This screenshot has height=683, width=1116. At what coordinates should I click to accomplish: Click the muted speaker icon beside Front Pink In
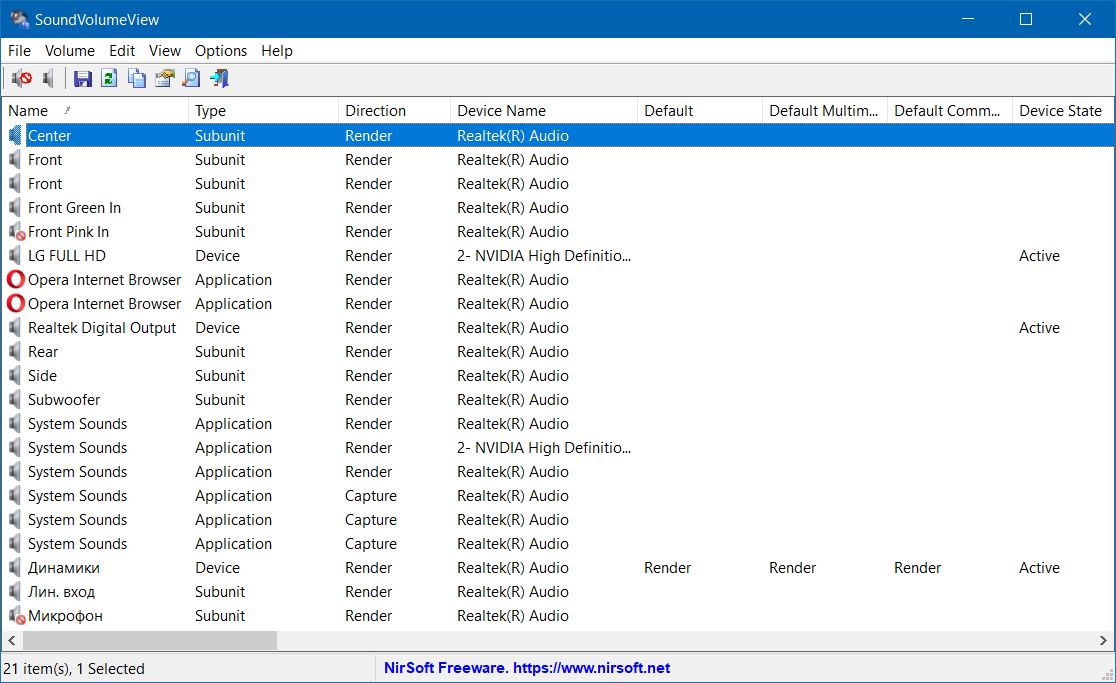coord(16,232)
